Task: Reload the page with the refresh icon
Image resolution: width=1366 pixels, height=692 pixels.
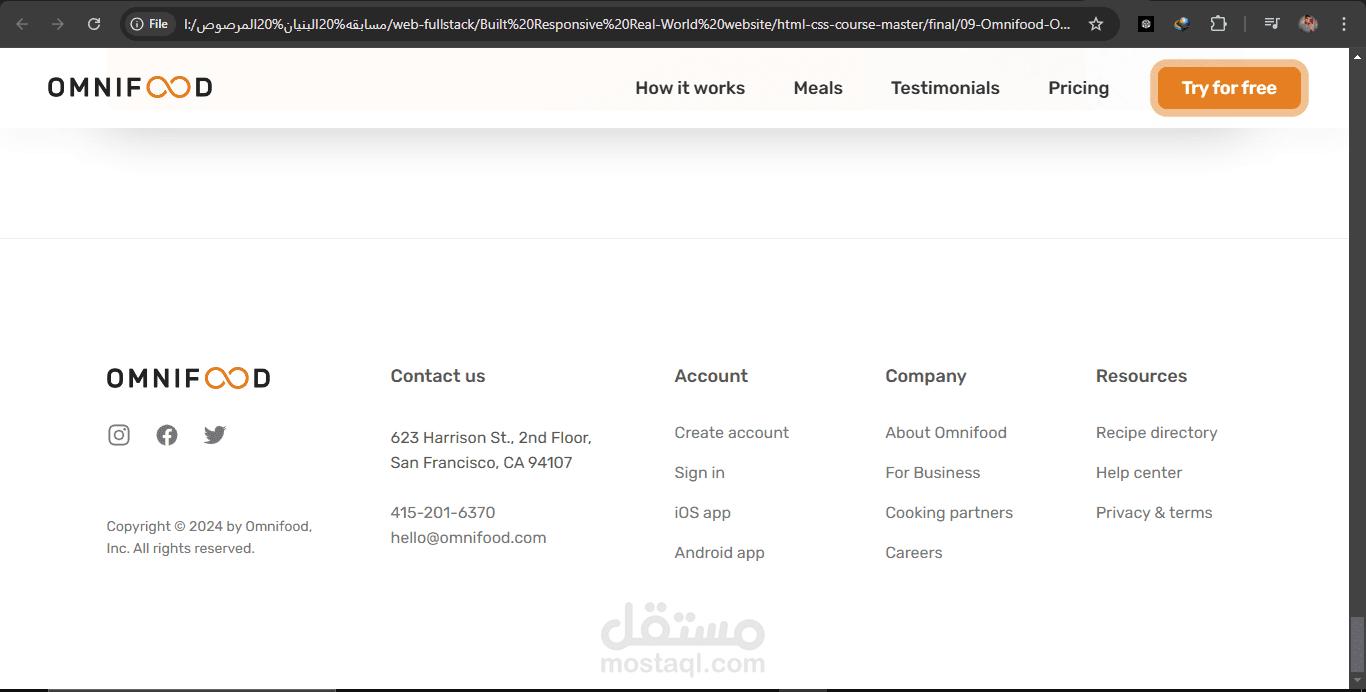Action: [x=94, y=24]
